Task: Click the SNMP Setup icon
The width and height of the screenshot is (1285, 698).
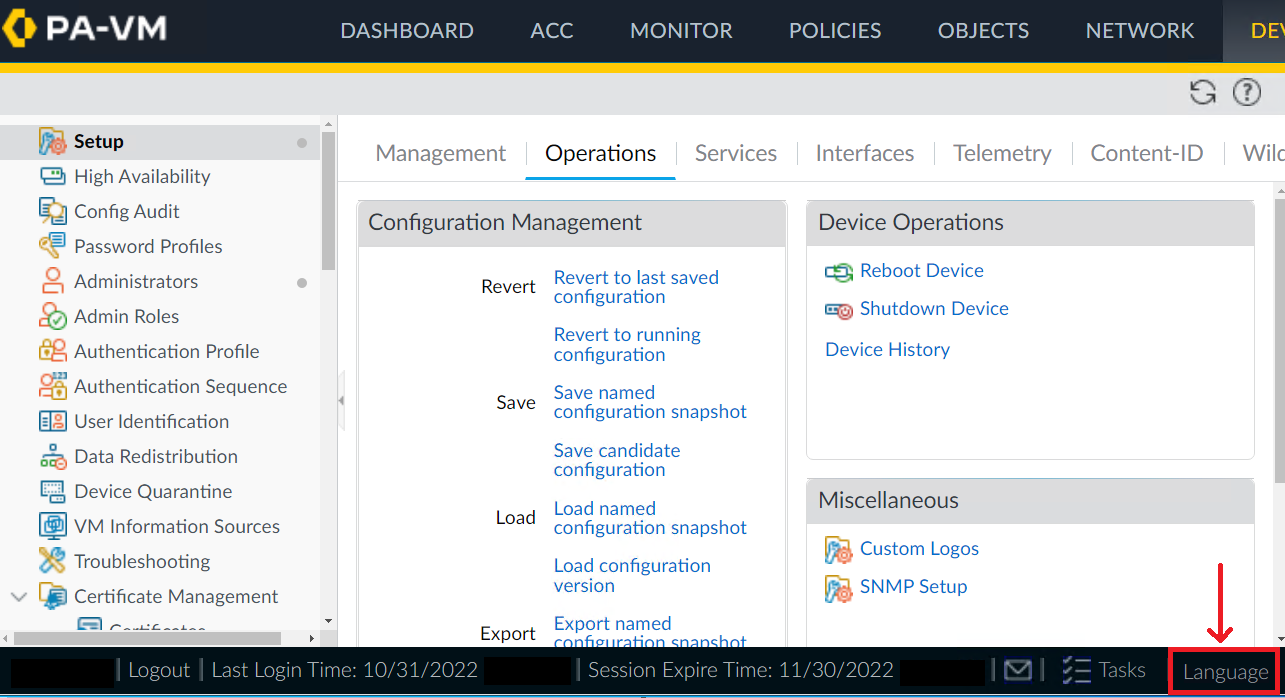Action: tap(838, 587)
